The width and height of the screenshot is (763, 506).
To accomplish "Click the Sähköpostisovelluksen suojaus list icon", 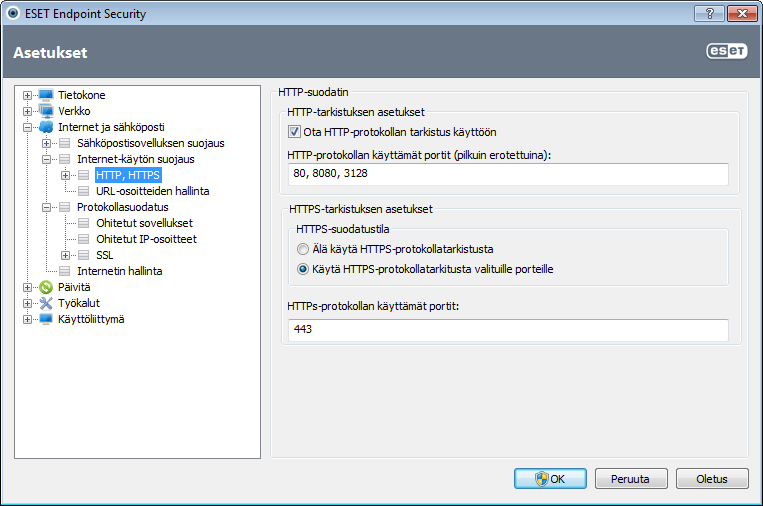I will [65, 143].
